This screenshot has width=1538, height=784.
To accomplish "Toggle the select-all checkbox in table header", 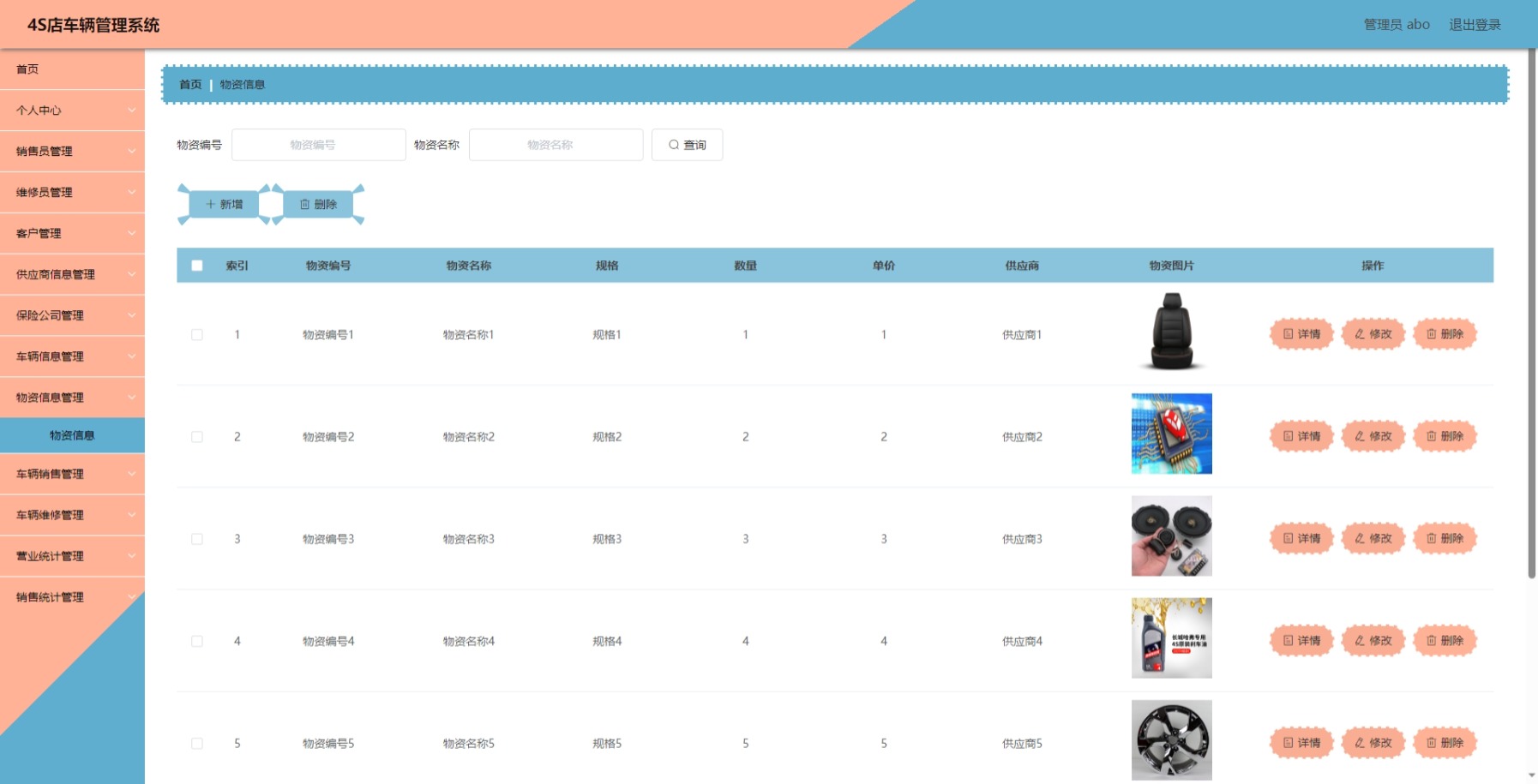I will [197, 266].
